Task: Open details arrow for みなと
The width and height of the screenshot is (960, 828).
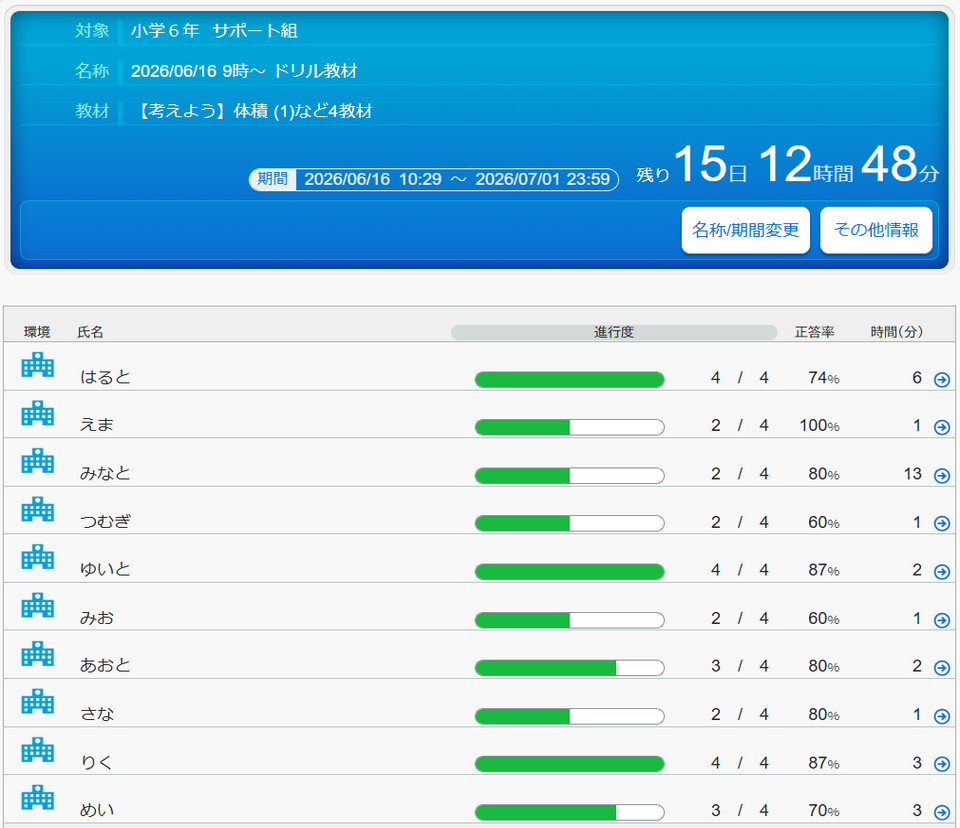Action: click(x=942, y=475)
